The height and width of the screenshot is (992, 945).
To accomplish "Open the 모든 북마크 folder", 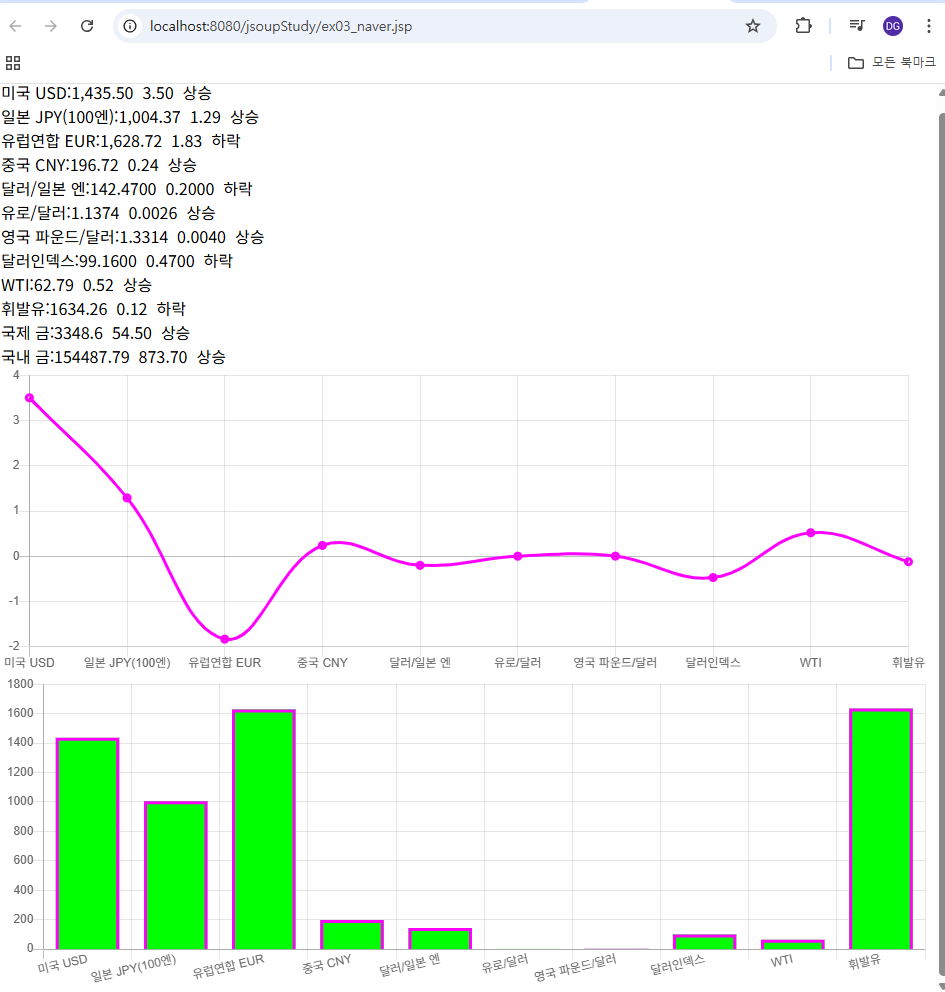I will pos(891,63).
